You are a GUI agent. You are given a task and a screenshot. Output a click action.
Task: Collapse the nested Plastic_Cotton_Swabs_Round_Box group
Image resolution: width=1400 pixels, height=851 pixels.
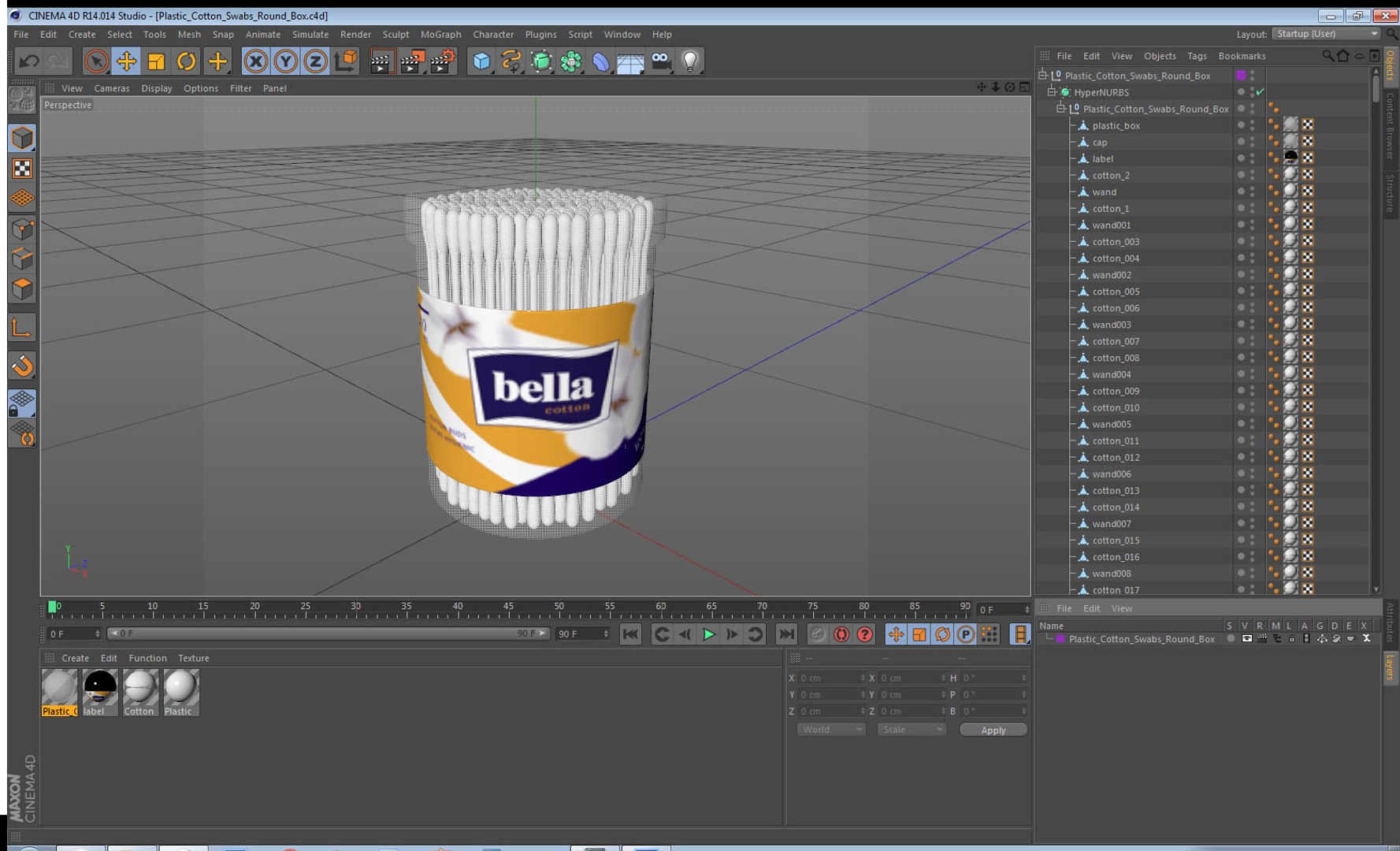click(1061, 109)
